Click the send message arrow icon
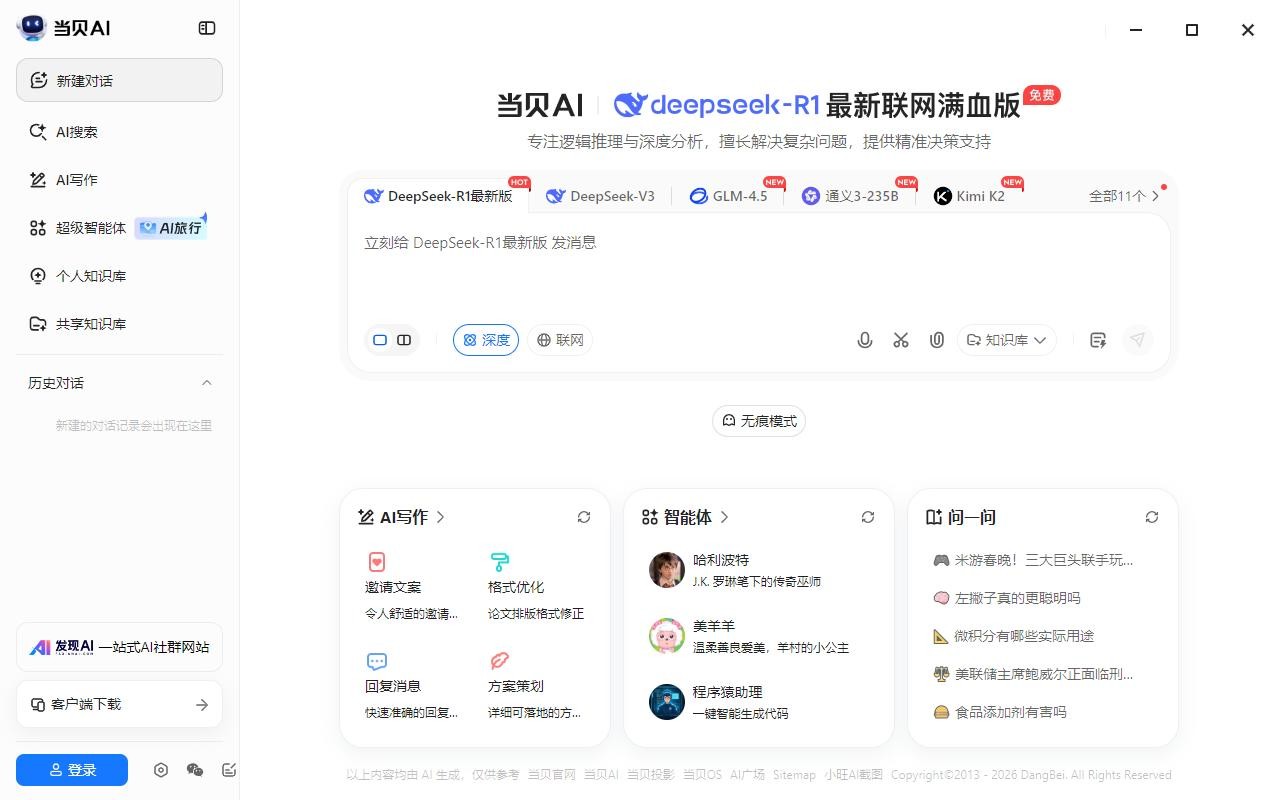This screenshot has height=800, width=1280. pyautogui.click(x=1137, y=340)
